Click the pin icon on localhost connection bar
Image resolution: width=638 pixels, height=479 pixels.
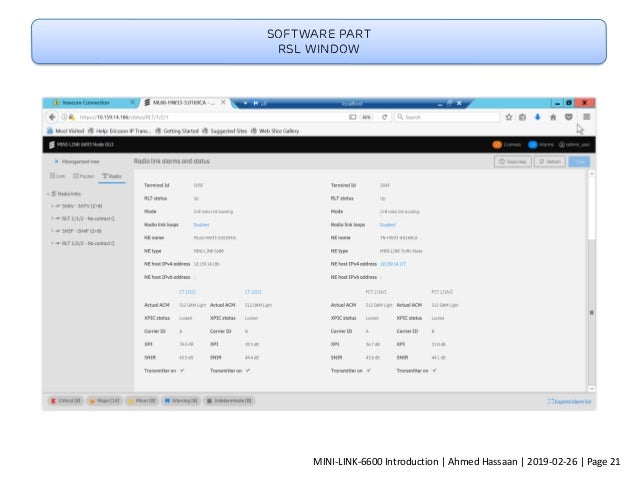pos(256,103)
